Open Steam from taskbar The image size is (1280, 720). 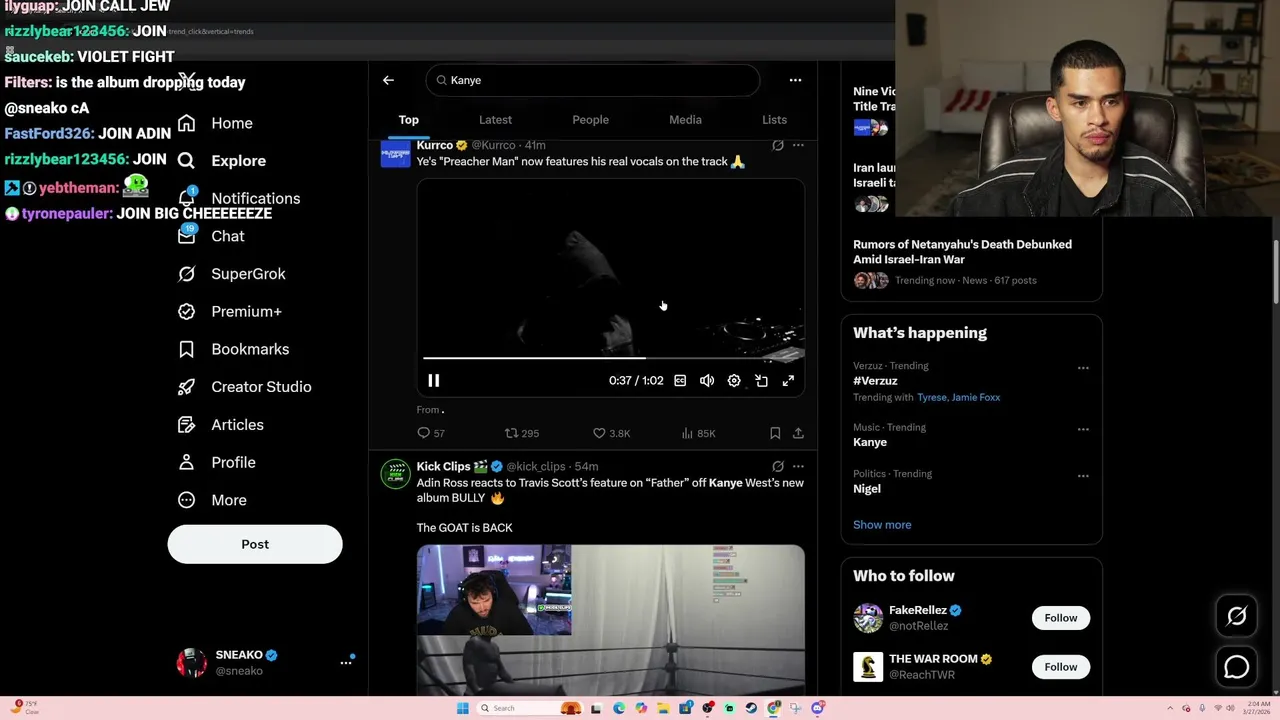coord(751,708)
